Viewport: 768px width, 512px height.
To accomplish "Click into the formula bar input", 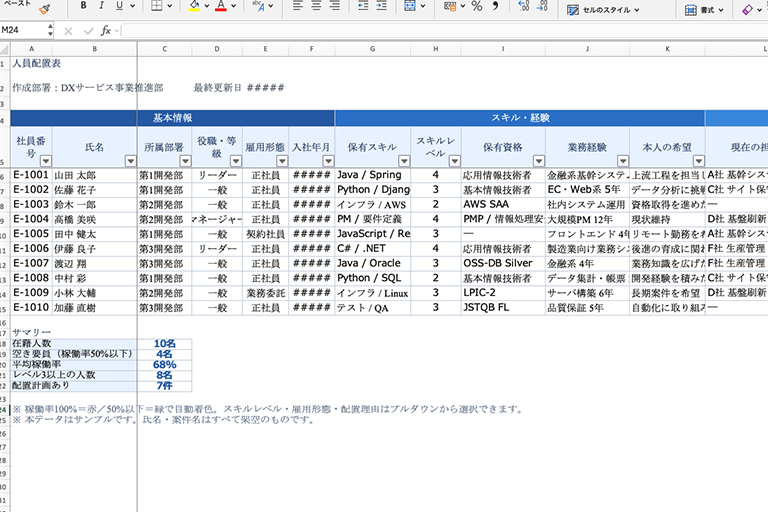I will (x=445, y=31).
